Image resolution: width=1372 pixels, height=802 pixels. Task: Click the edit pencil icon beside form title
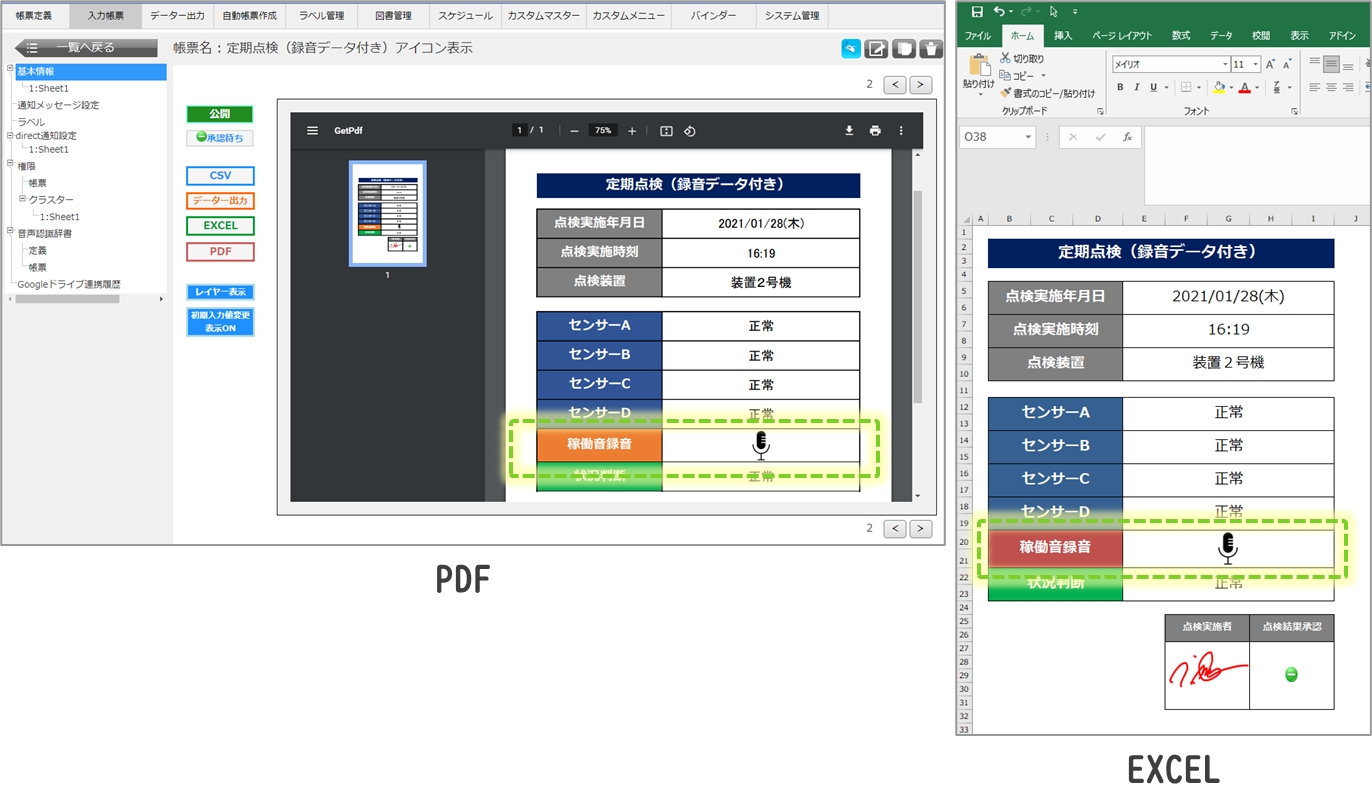[877, 49]
